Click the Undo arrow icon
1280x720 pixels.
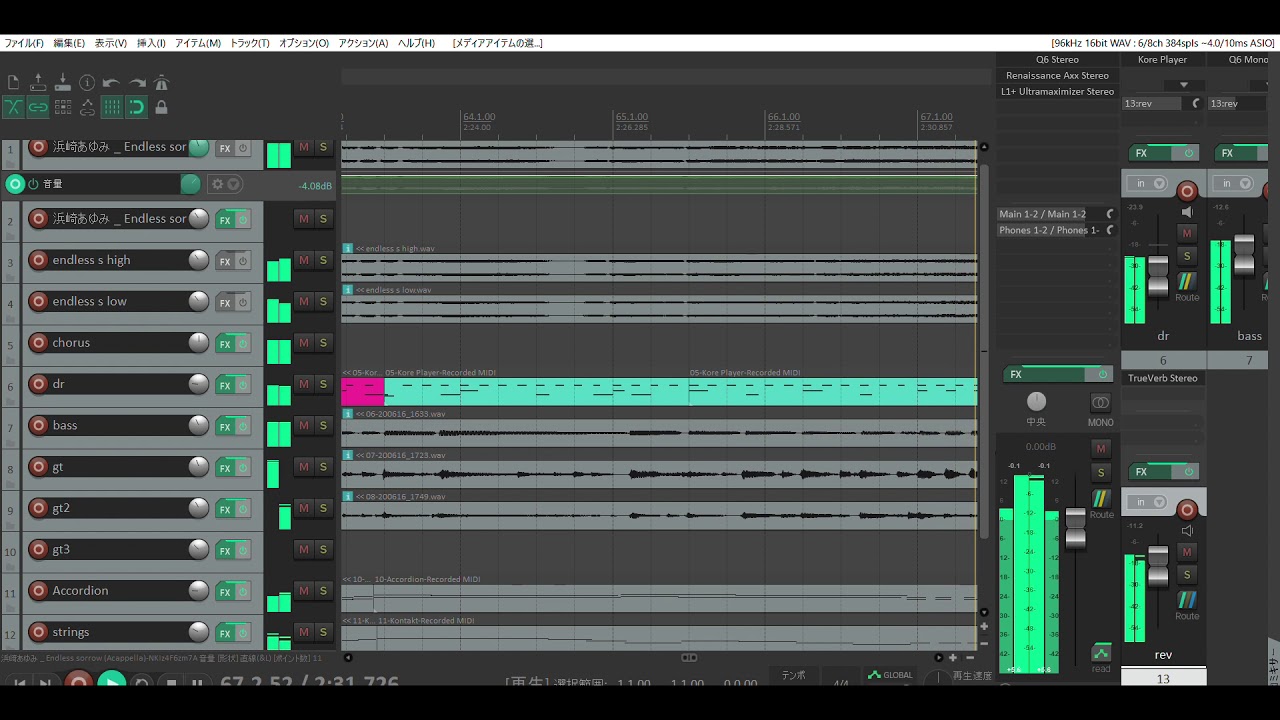[x=111, y=83]
